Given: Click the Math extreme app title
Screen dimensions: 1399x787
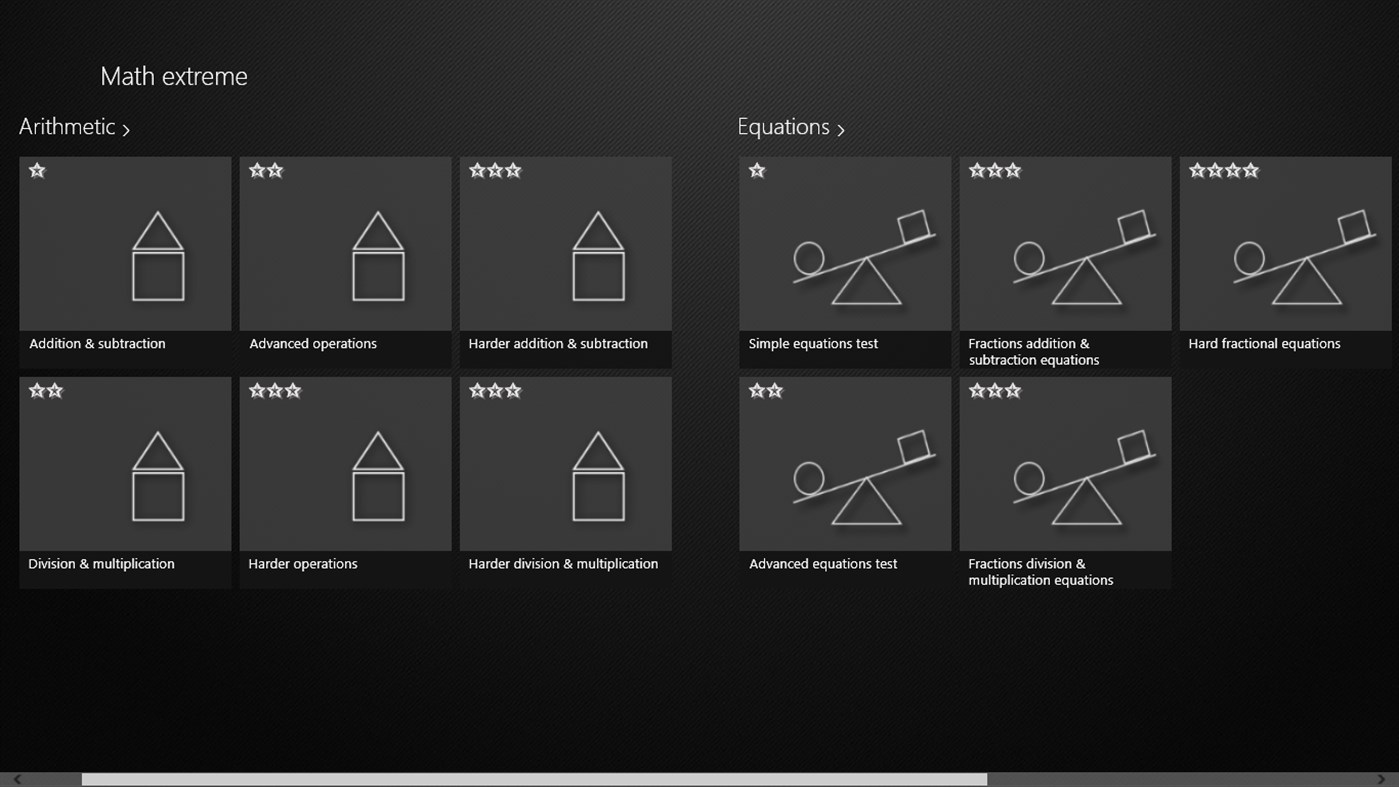Looking at the screenshot, I should [173, 76].
